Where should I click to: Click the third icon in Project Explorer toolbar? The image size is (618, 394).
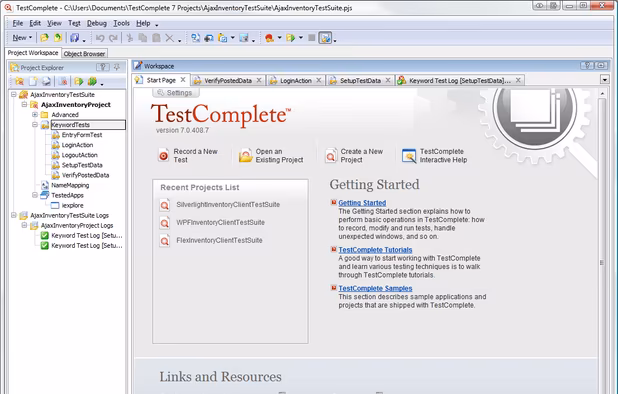tap(47, 82)
